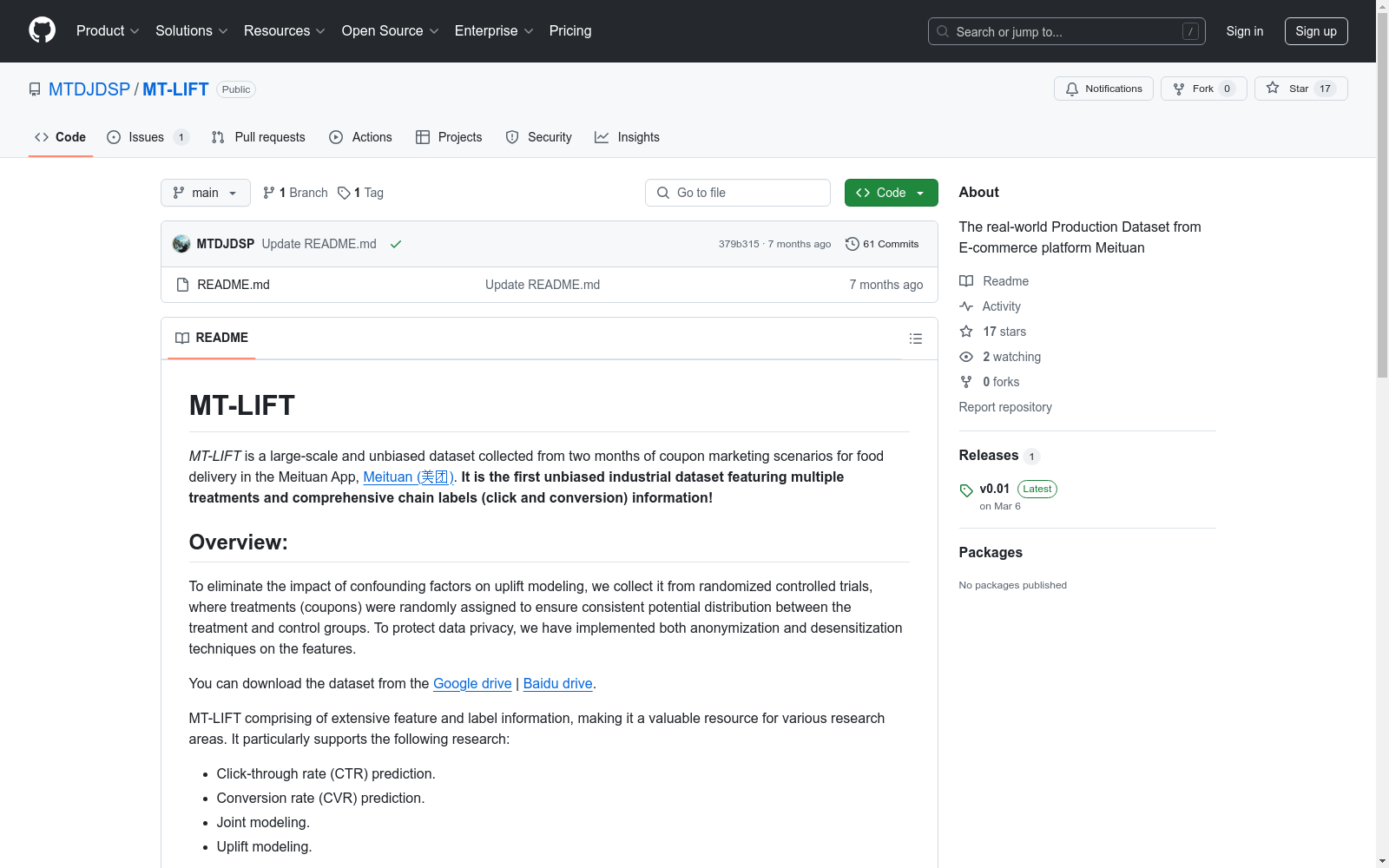Open the README outline list icon
1389x868 pixels.
916,339
